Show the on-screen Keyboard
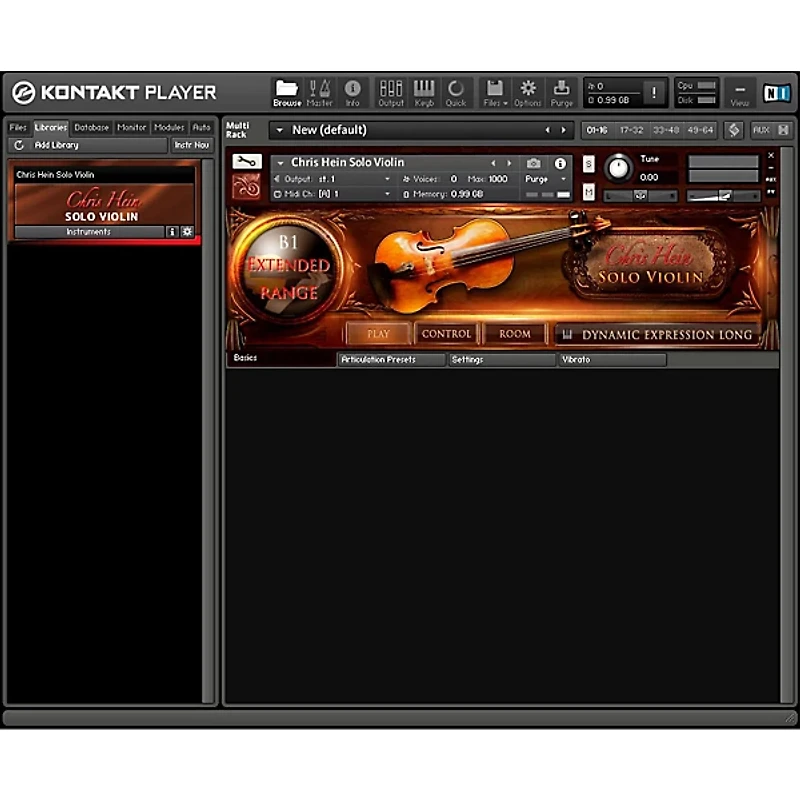 pos(424,93)
